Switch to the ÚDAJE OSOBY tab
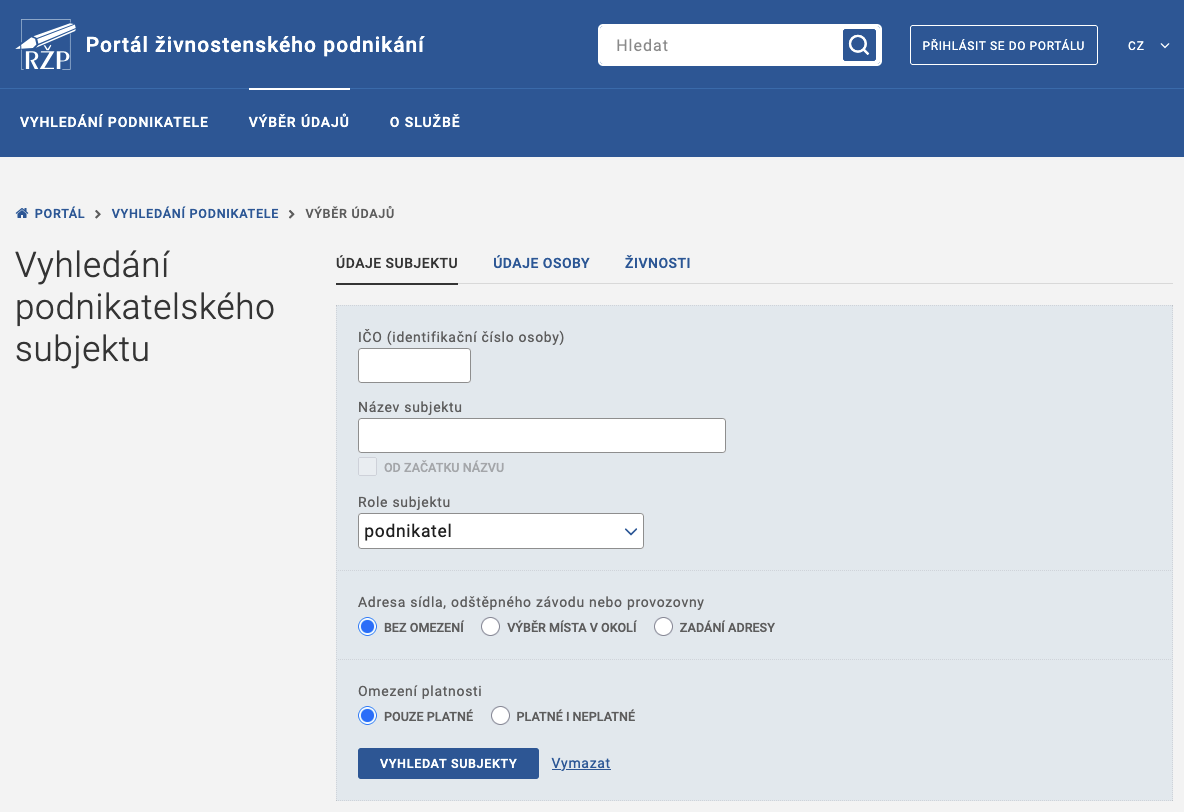1184x812 pixels. (x=541, y=263)
